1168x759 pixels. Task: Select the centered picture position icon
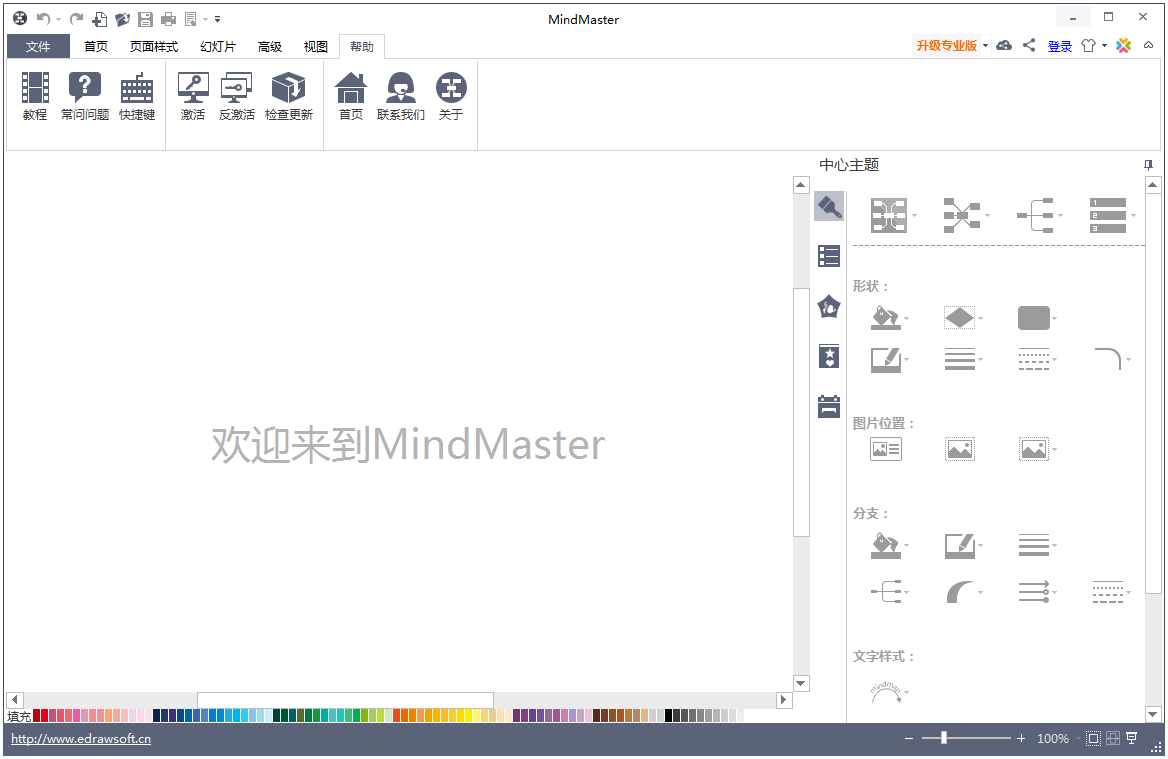coord(959,449)
